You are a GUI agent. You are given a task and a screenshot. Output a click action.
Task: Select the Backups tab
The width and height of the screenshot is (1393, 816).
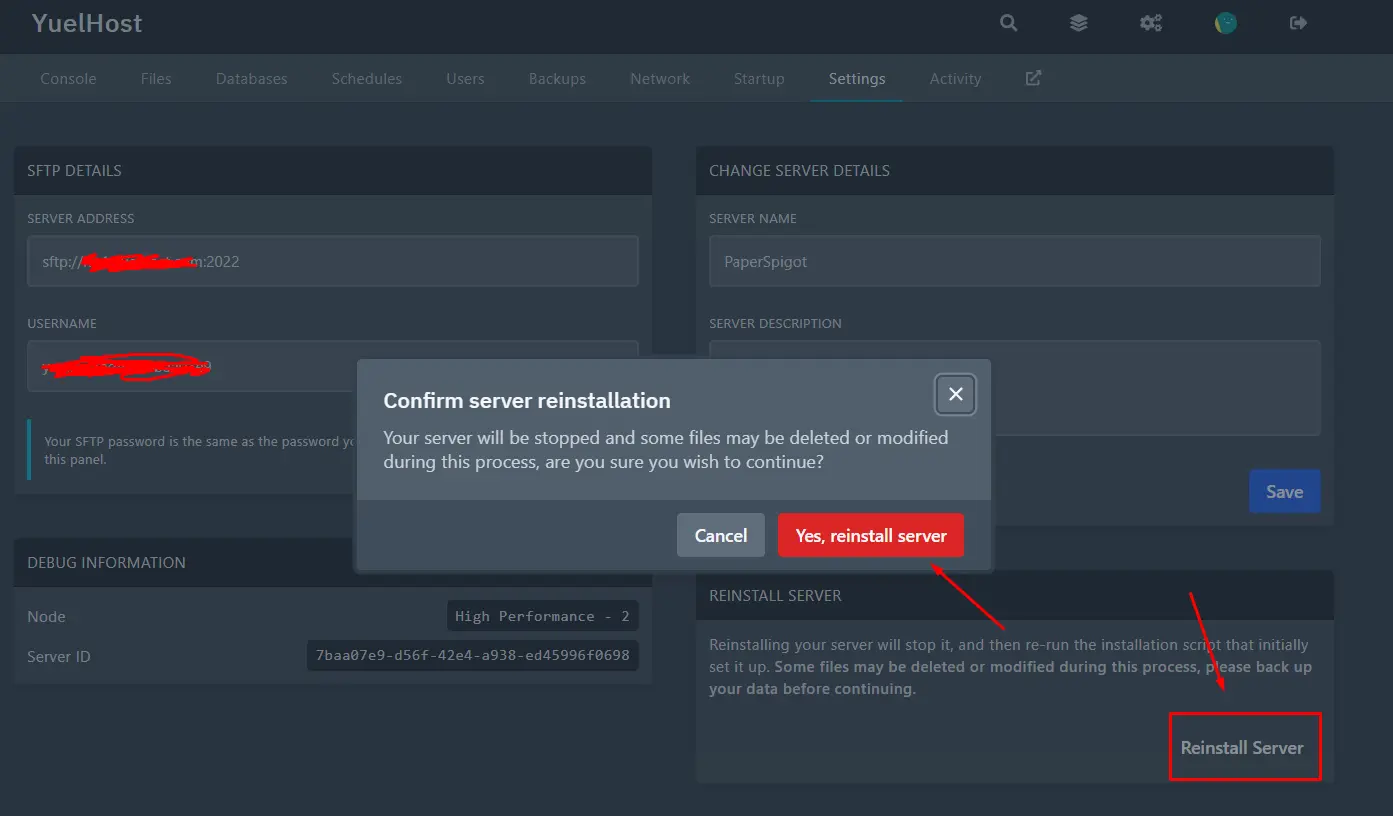click(557, 79)
